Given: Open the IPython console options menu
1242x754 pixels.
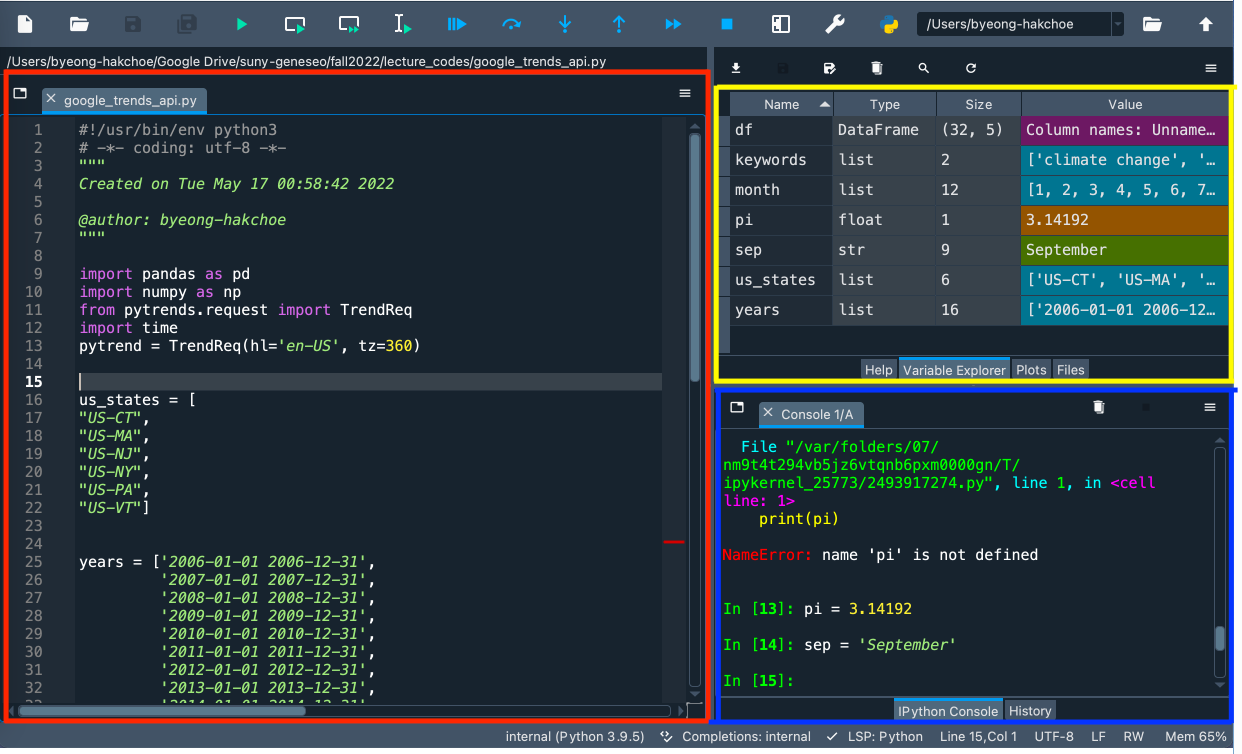Looking at the screenshot, I should click(1210, 407).
